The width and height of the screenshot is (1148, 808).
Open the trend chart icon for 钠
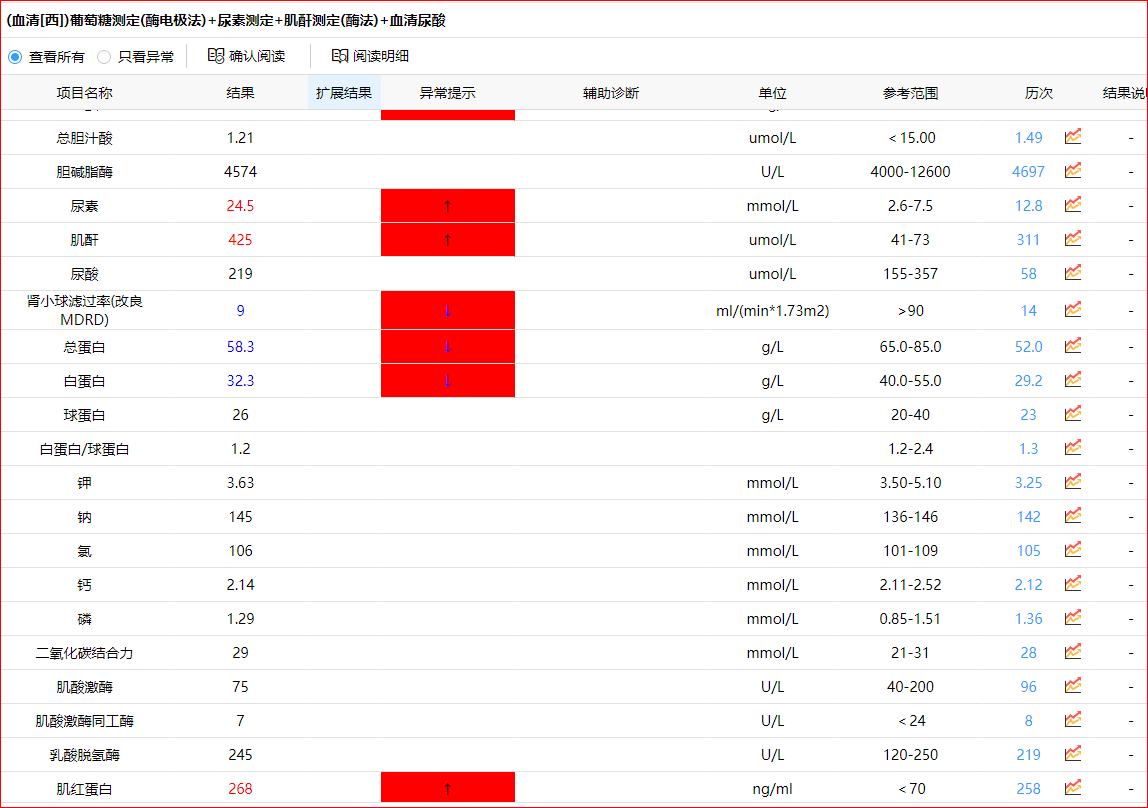(1073, 516)
